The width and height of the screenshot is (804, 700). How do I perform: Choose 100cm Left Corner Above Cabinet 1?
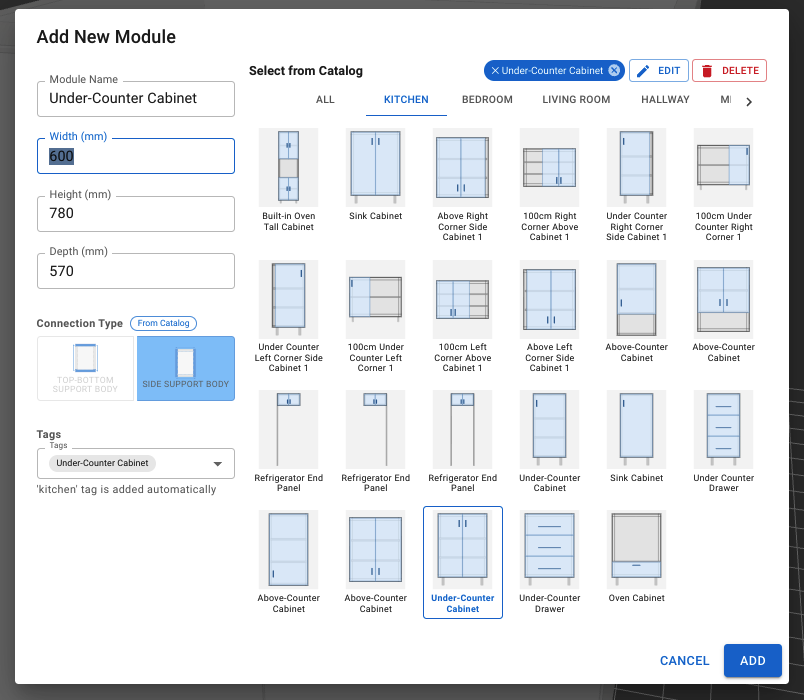point(463,299)
